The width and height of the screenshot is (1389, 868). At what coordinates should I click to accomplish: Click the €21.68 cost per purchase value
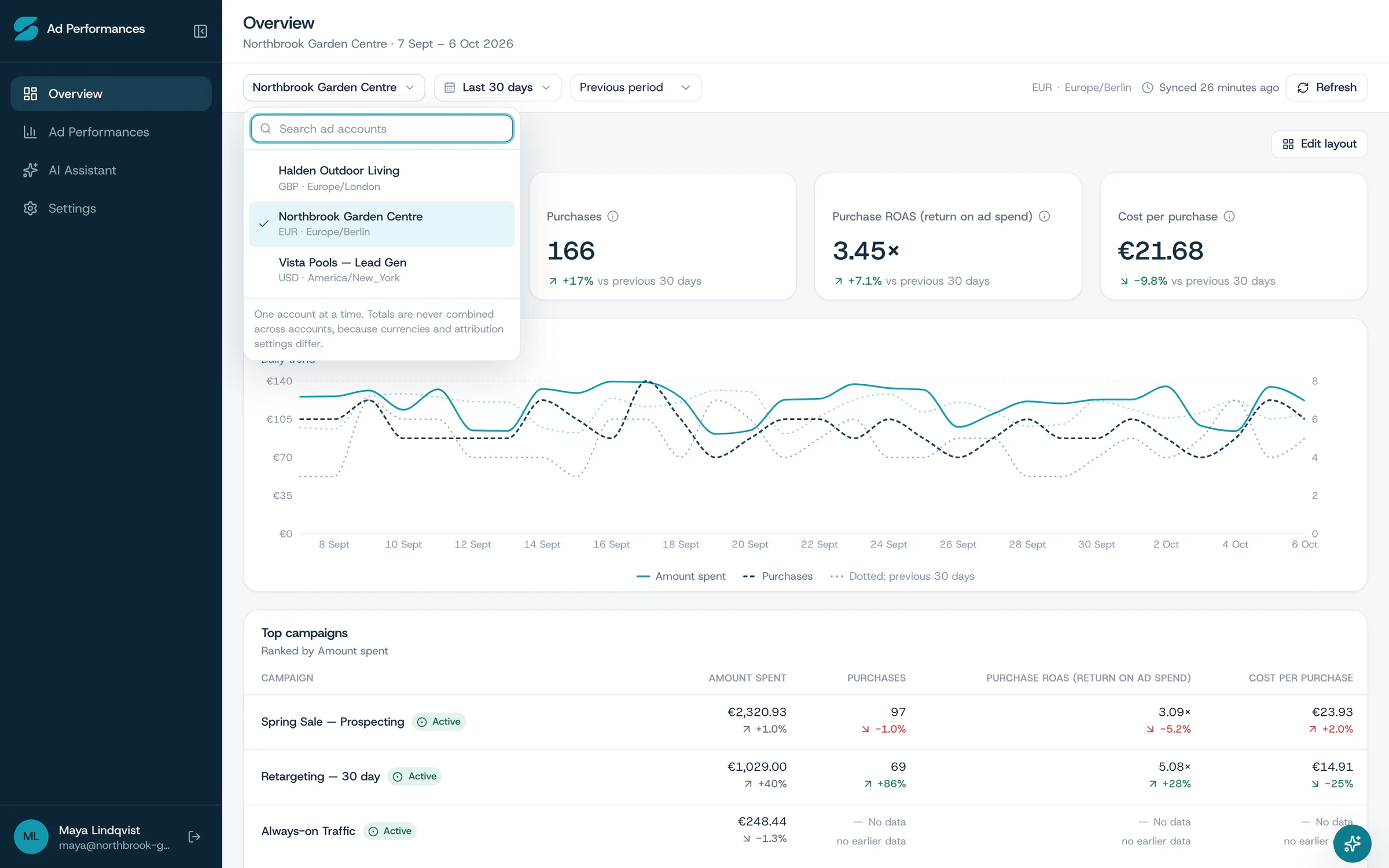point(1160,251)
